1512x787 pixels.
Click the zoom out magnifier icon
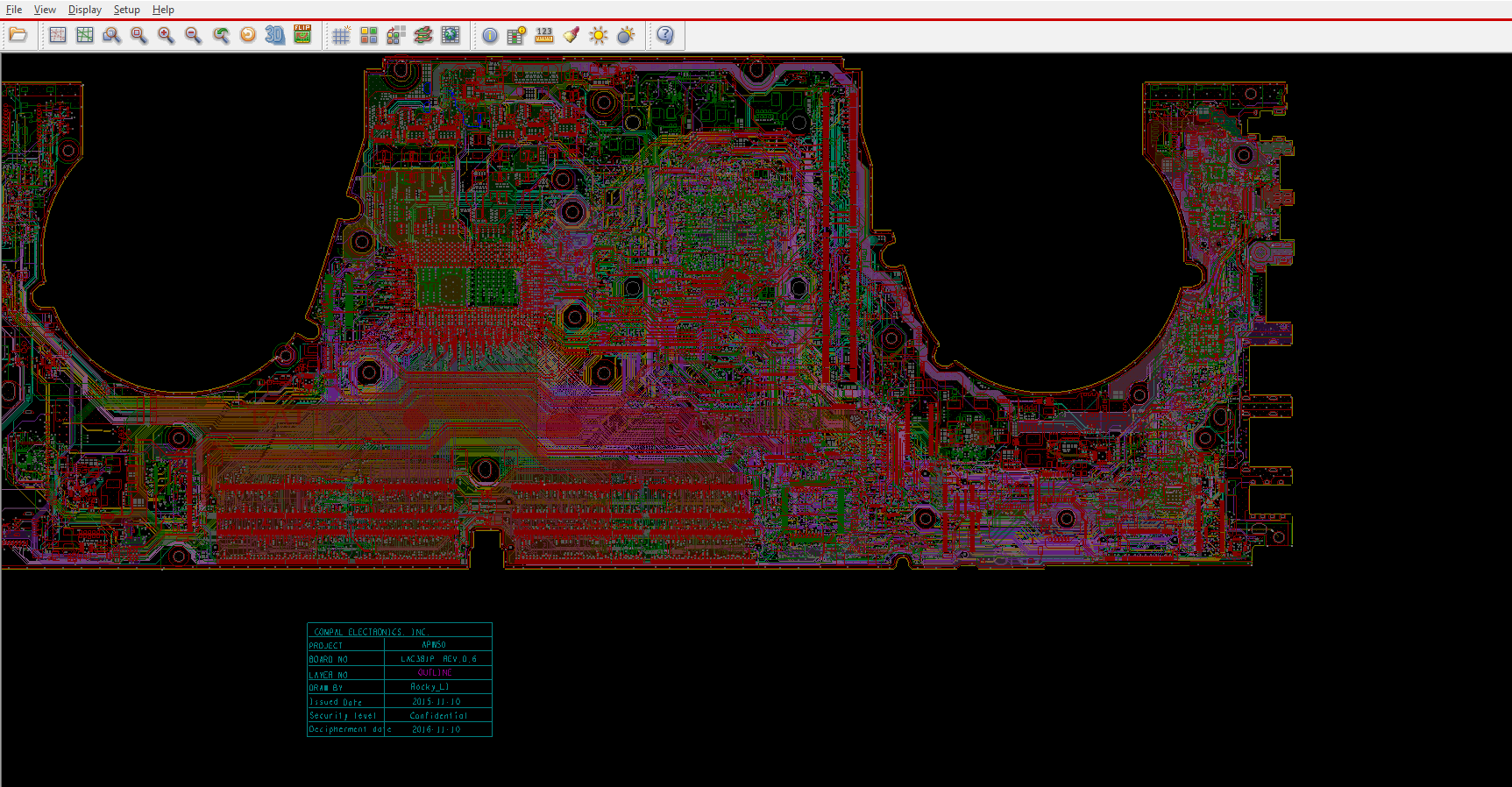coord(193,35)
